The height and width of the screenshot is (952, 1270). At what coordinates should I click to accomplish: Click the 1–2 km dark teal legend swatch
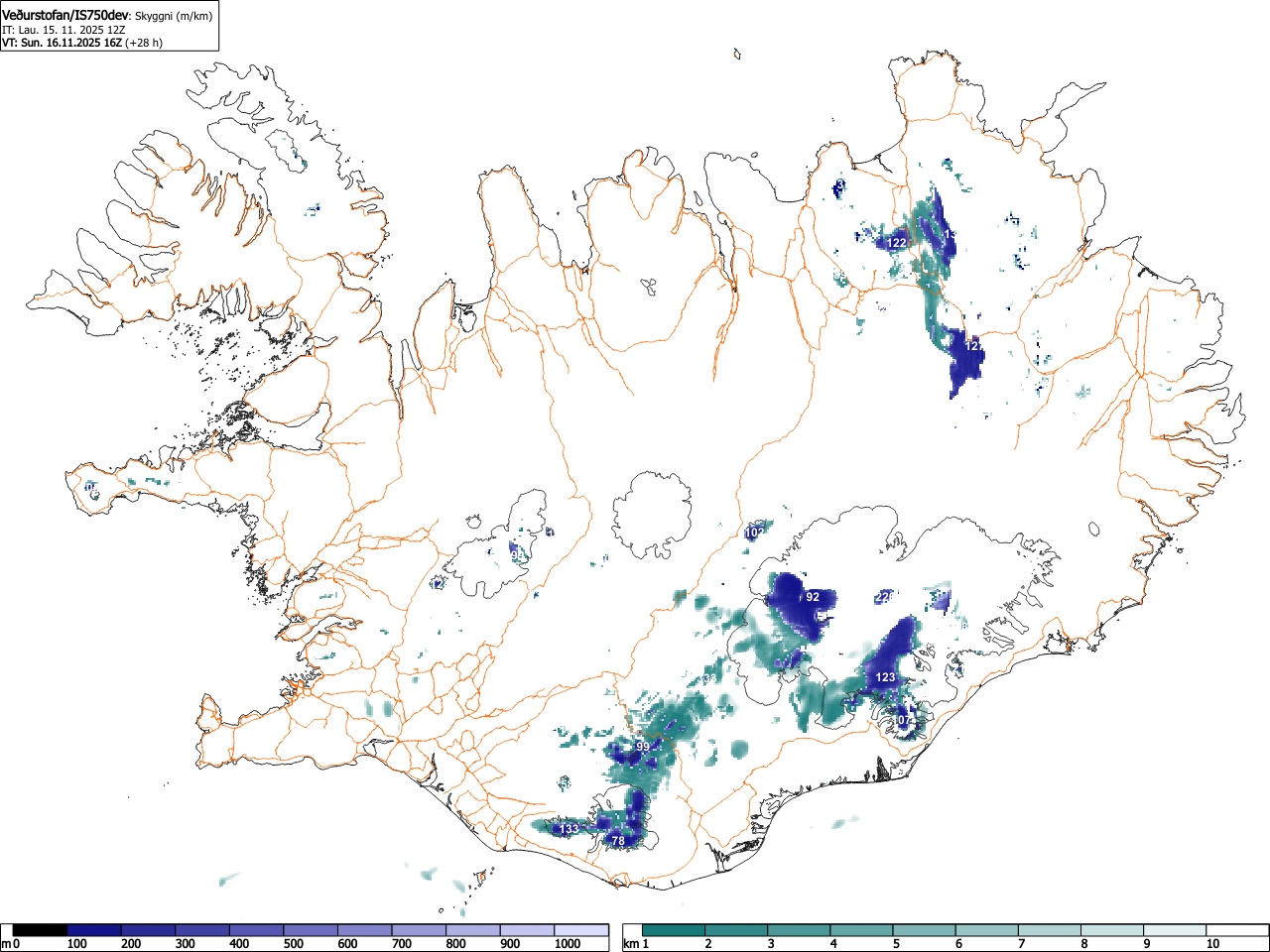point(674,930)
